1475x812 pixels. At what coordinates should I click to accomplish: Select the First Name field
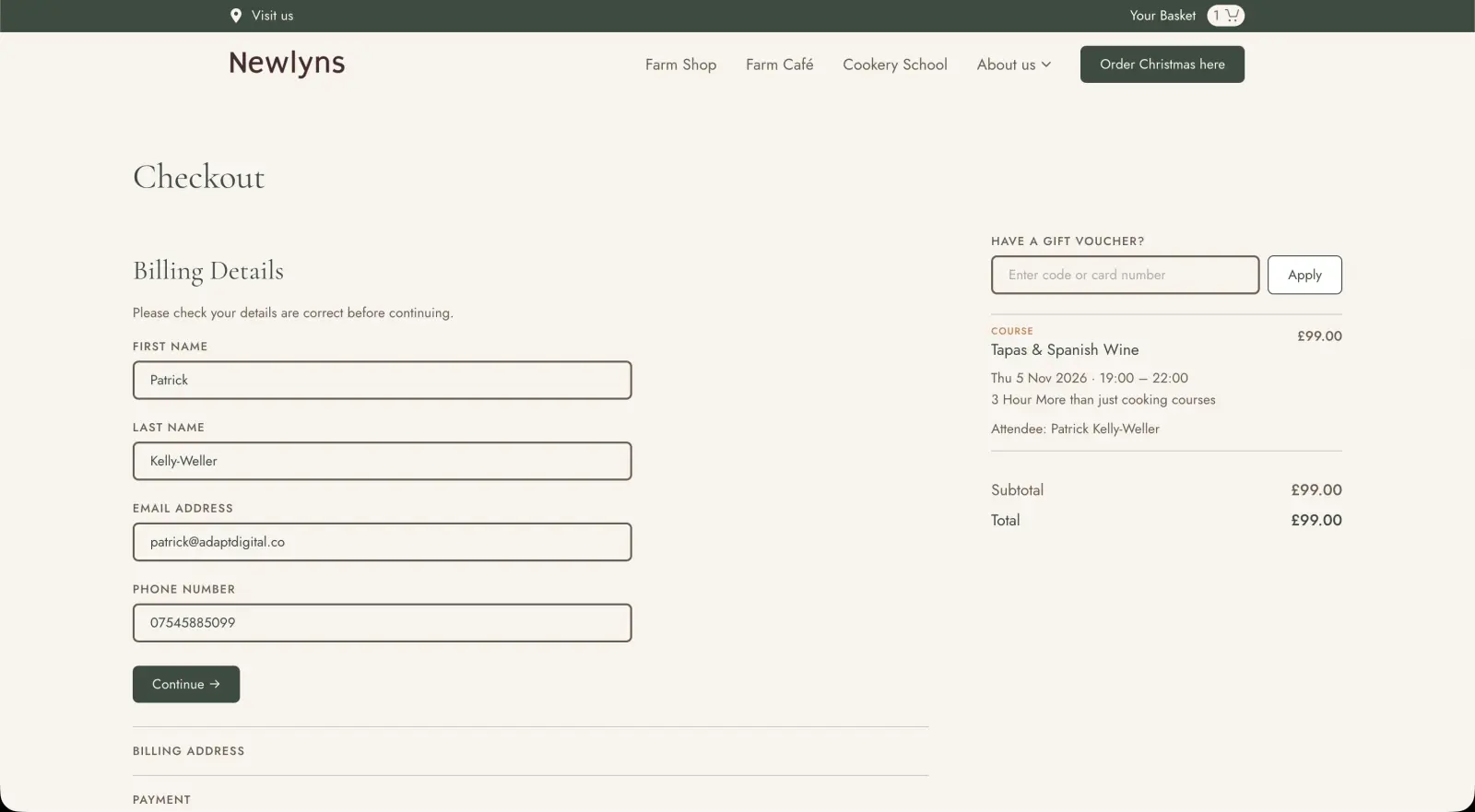(382, 380)
